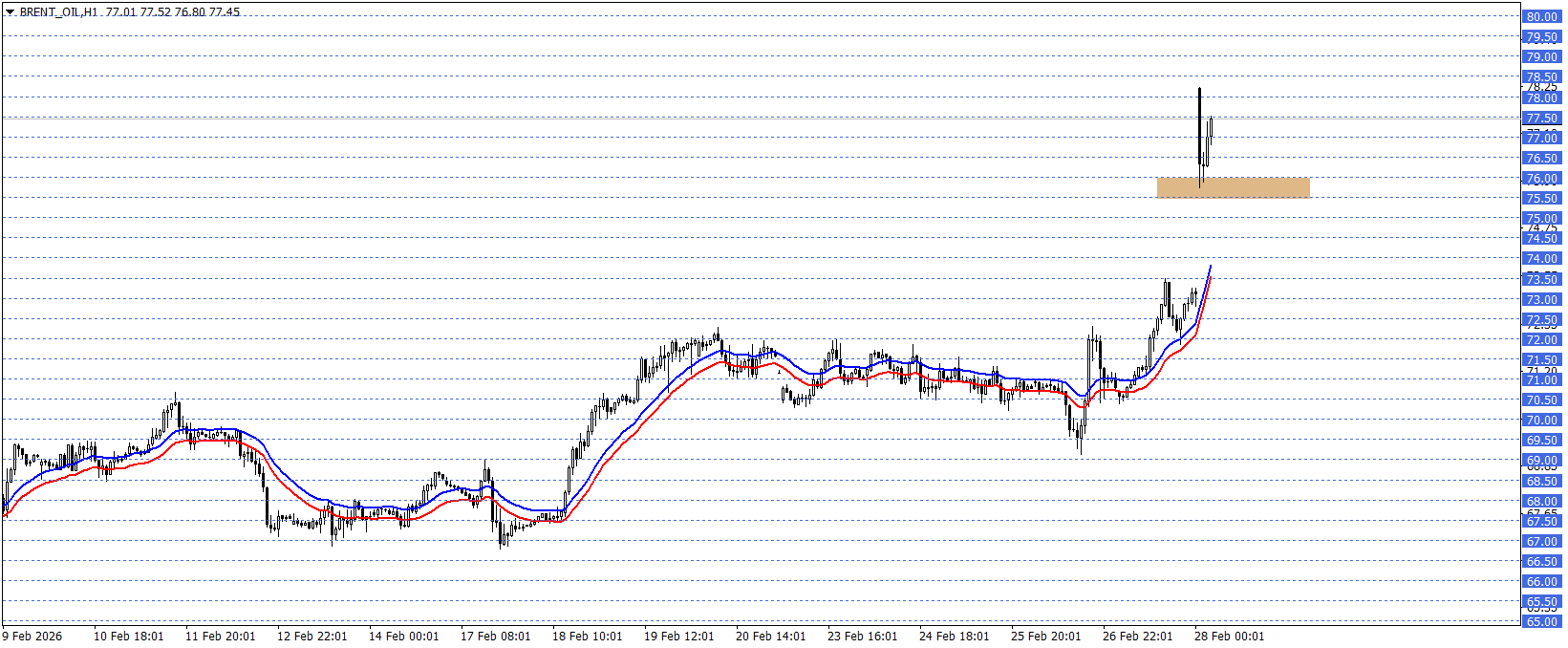Screen dimensions: 1568x648
Task: Click the 79.50 price label
Action: point(1541,37)
